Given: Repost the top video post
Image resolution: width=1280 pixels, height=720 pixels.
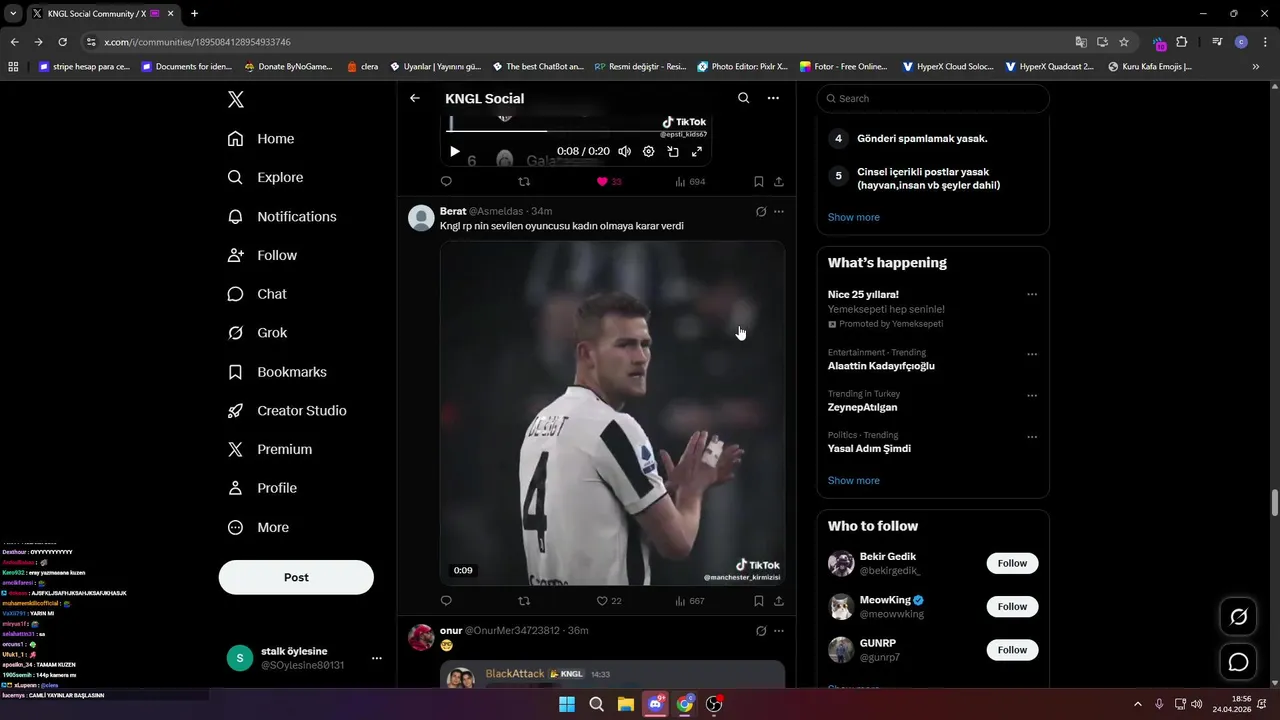Looking at the screenshot, I should [524, 182].
